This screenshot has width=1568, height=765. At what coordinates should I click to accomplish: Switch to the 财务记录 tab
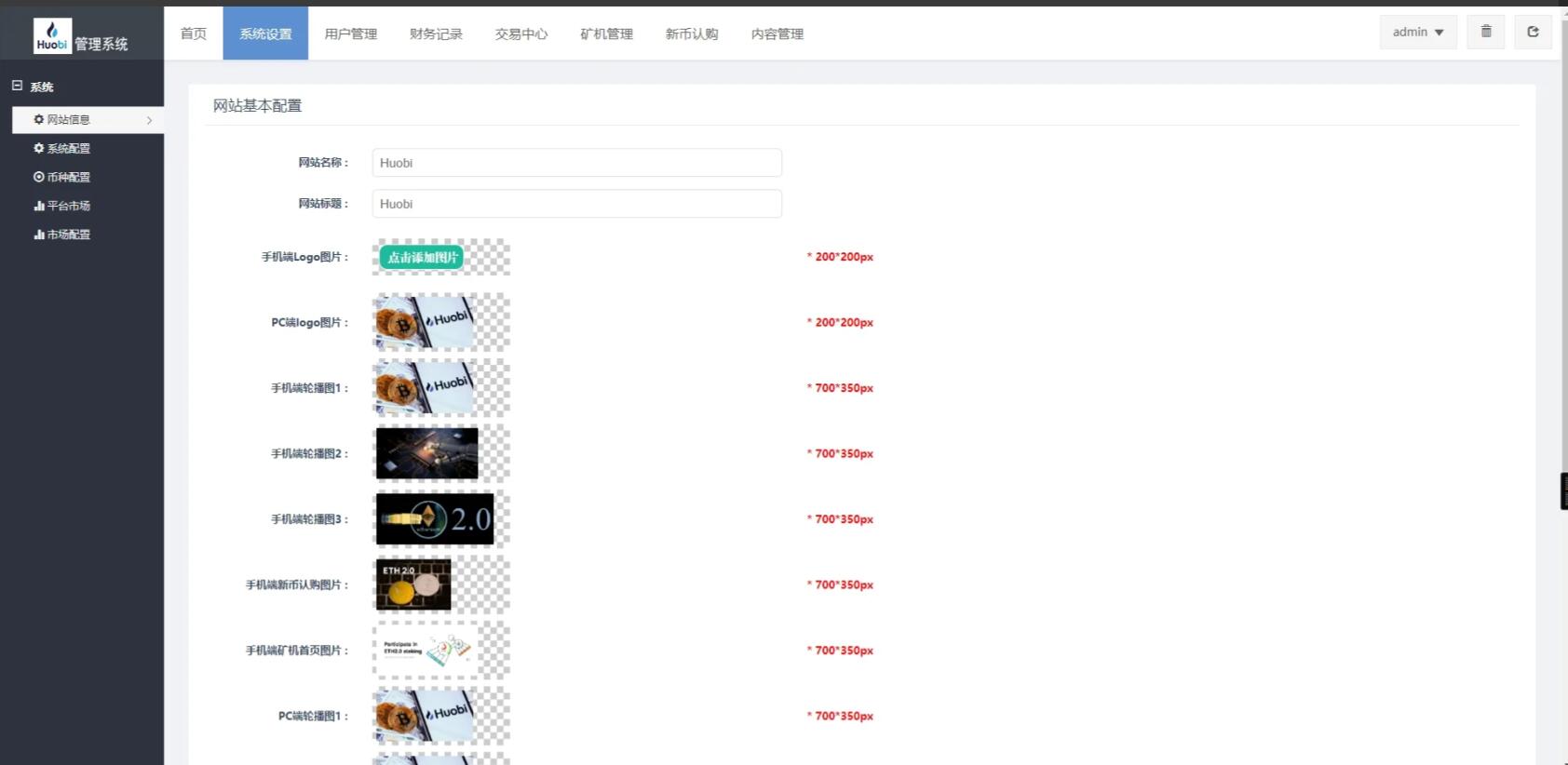pos(436,34)
